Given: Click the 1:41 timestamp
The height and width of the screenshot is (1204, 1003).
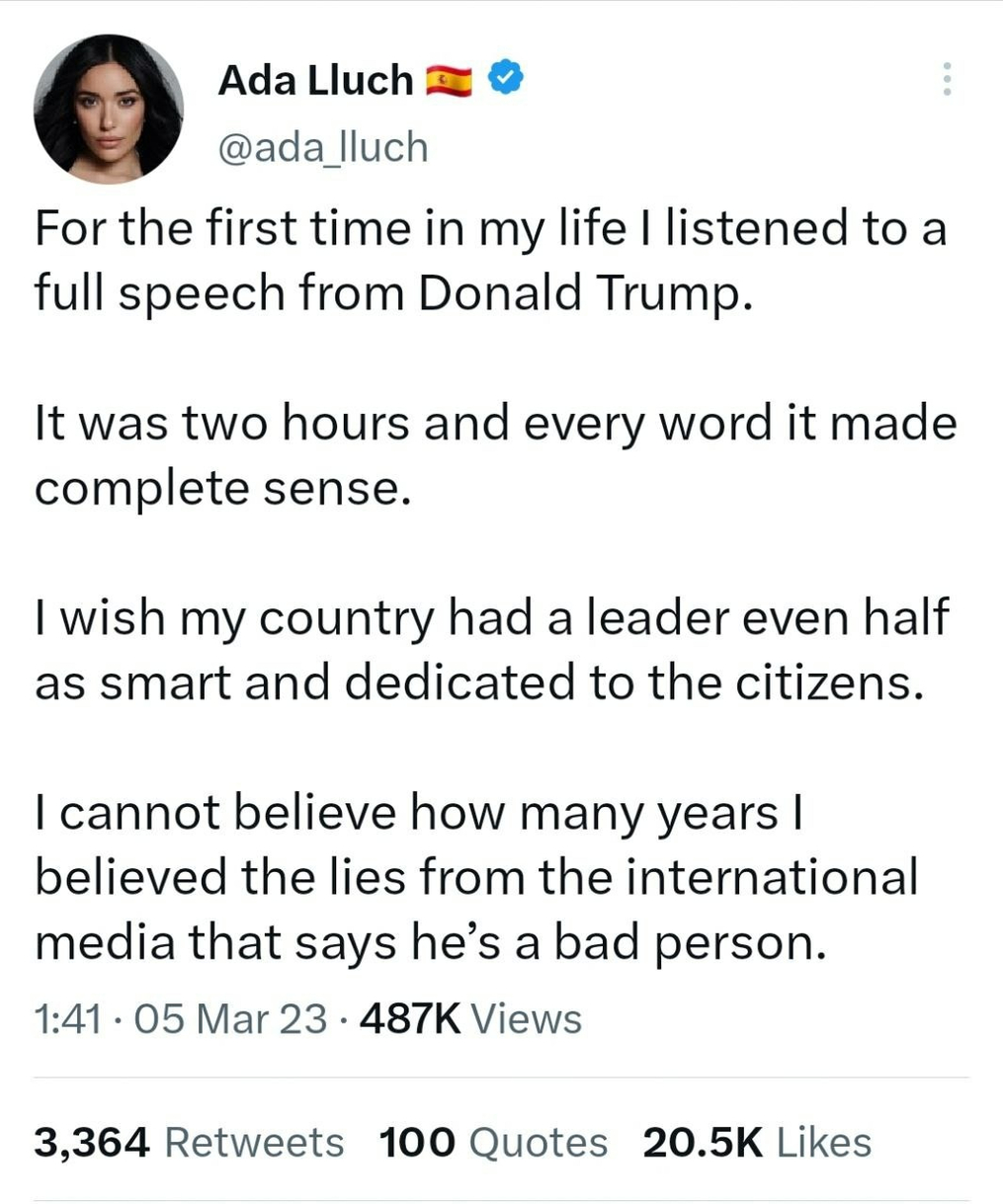Looking at the screenshot, I should click(67, 1018).
